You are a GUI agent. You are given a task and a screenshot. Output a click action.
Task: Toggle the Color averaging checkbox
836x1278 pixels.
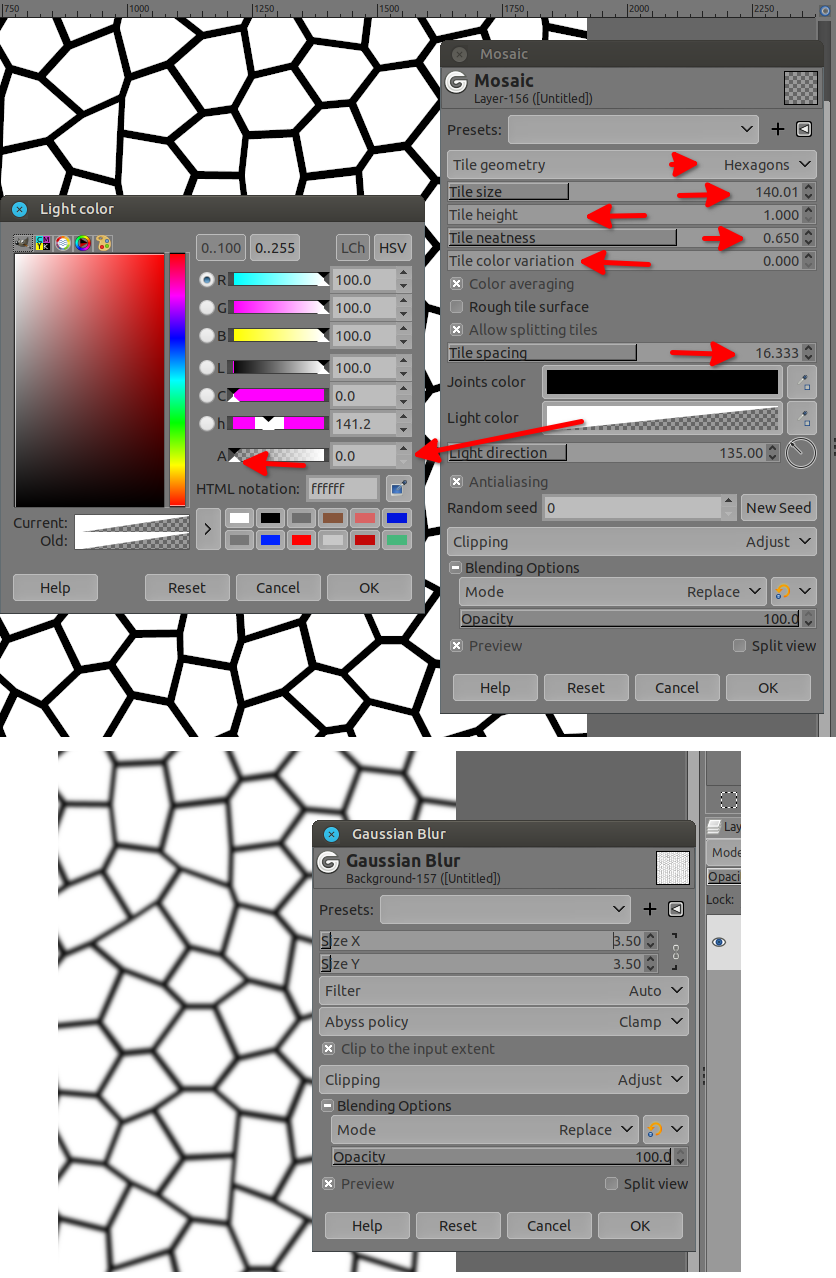pos(457,284)
